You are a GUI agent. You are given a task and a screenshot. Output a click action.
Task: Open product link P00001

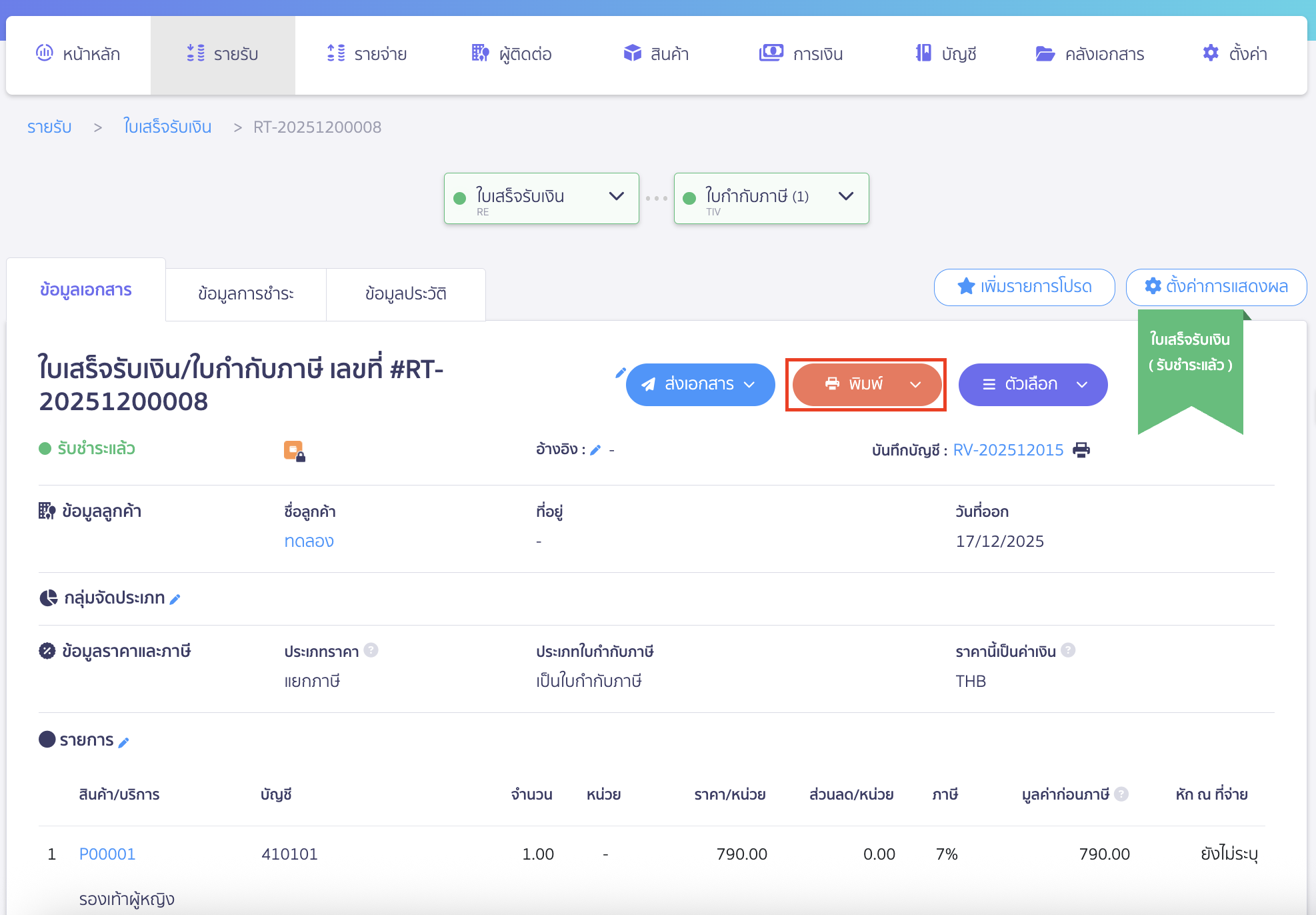pyautogui.click(x=107, y=854)
